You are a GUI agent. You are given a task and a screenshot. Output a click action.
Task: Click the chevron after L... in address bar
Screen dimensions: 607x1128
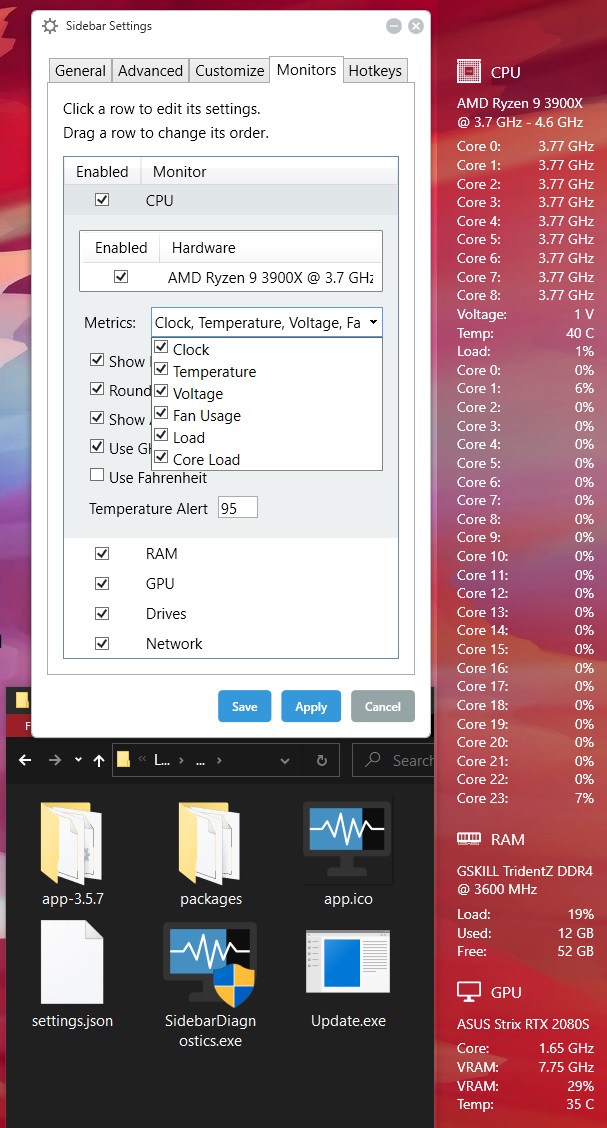181,760
